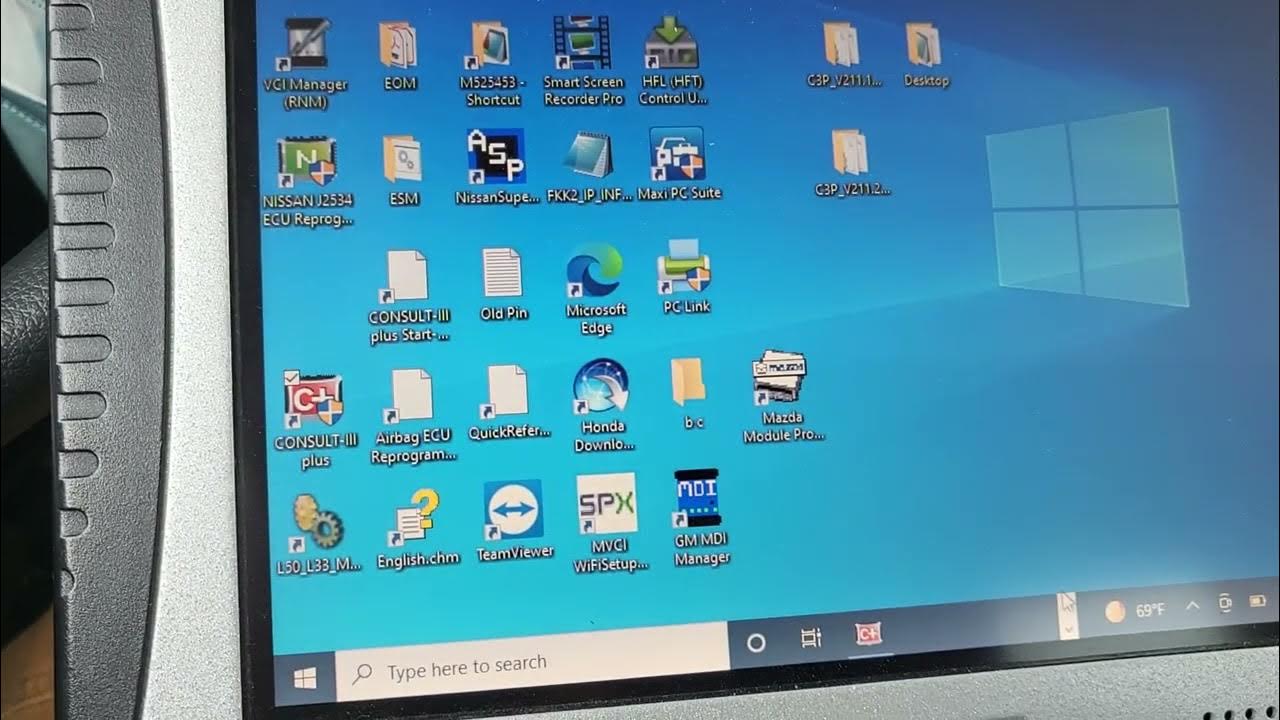The width and height of the screenshot is (1280, 720).
Task: Launch GM MDI Manager
Action: (700, 519)
